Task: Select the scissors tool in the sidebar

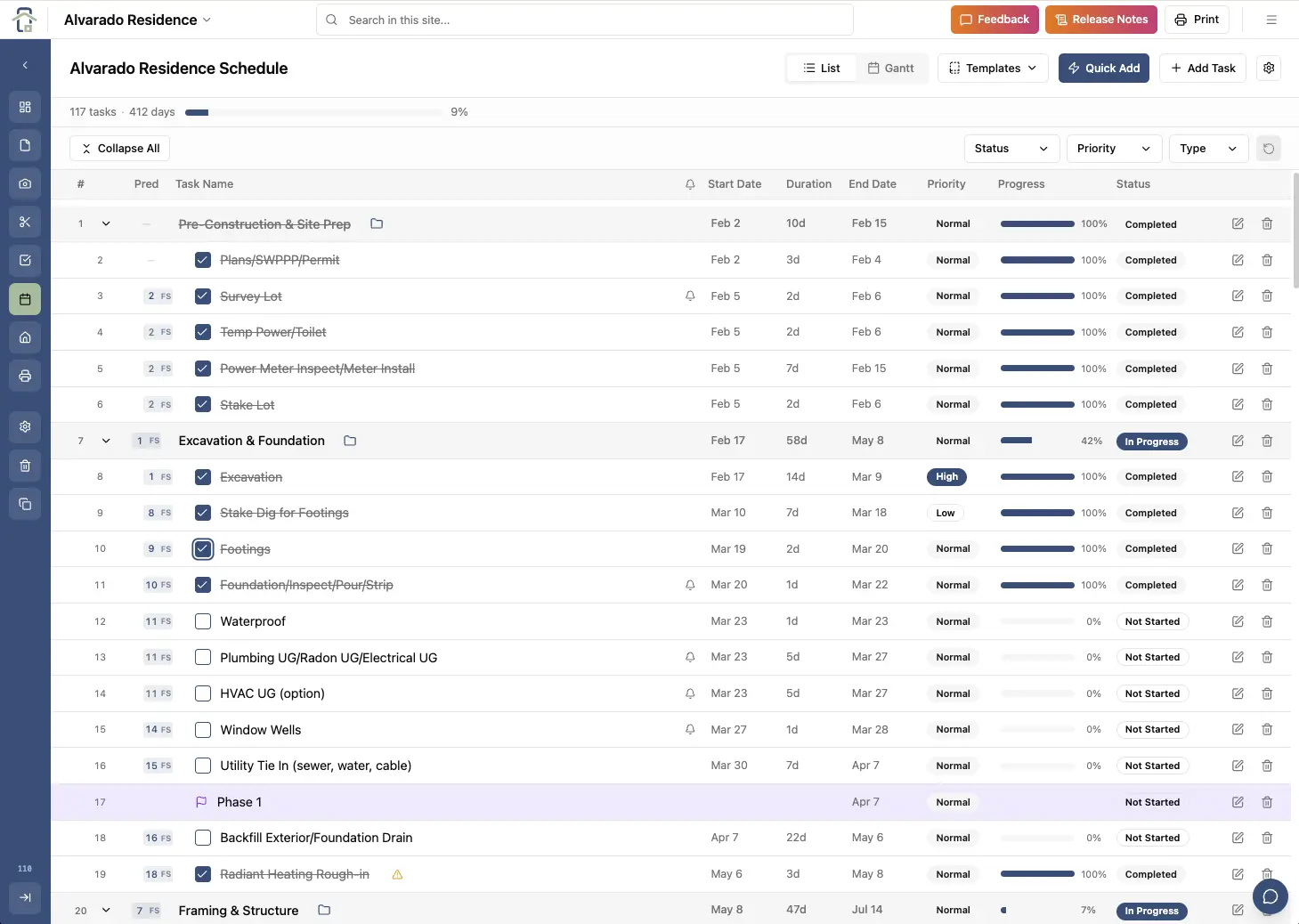Action: click(24, 221)
